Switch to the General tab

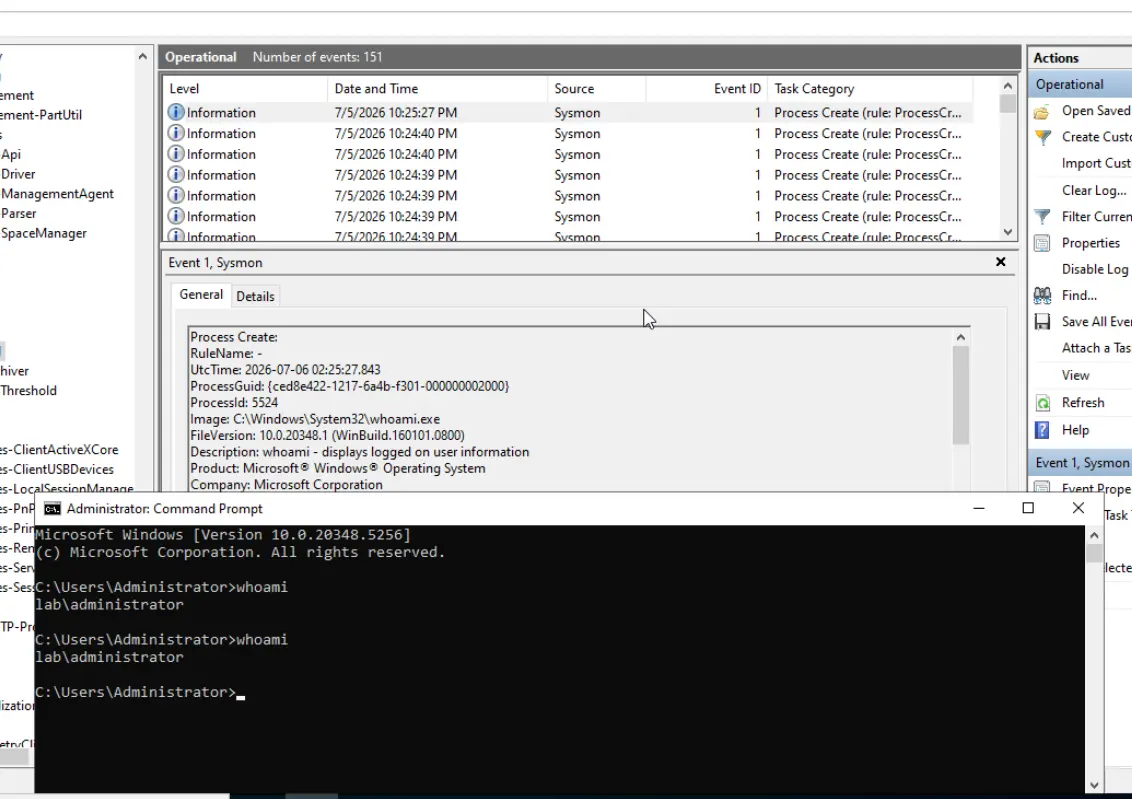(x=201, y=294)
